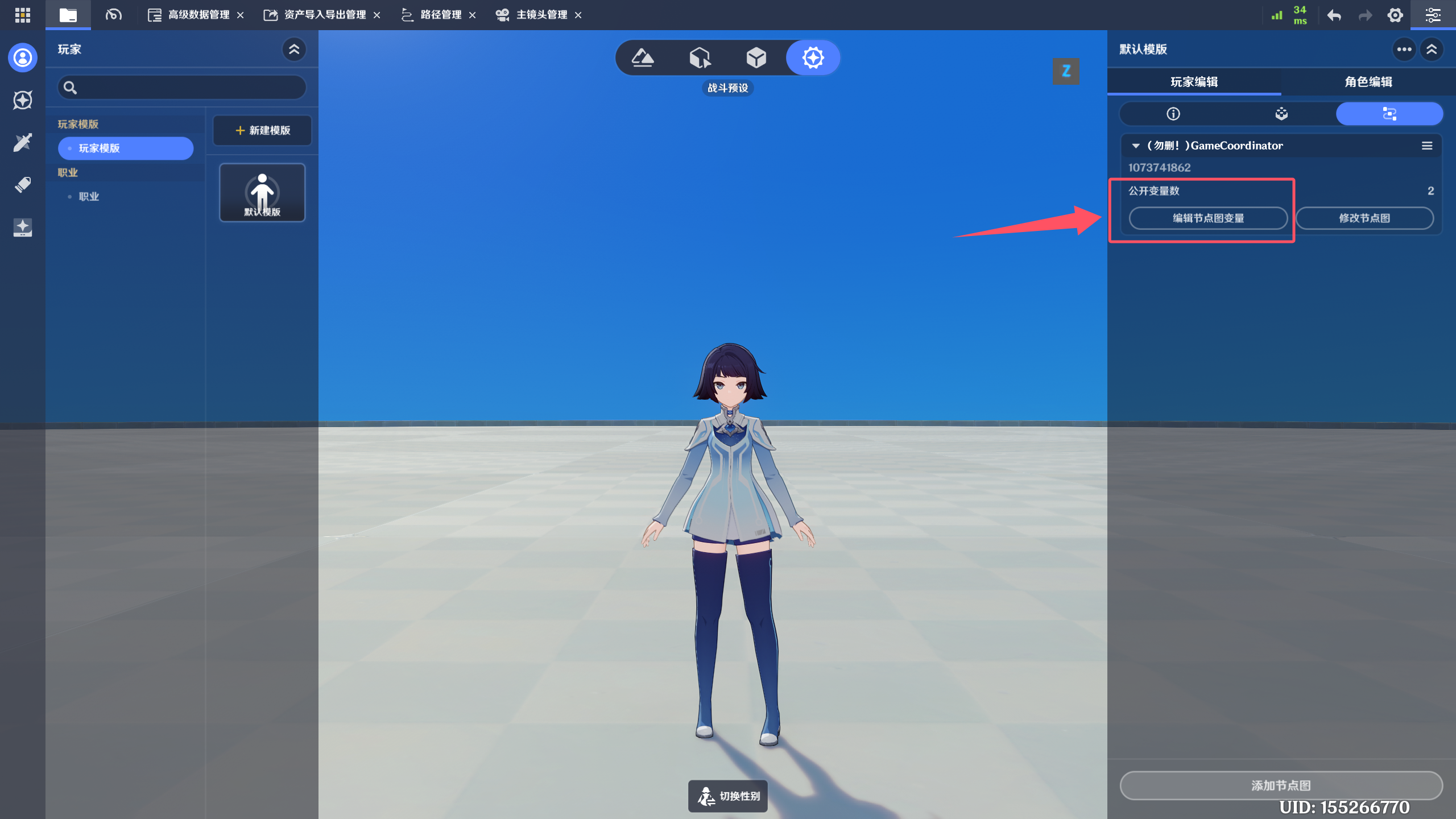1456x819 pixels.
Task: Select the entity placement cube-cursor icon
Action: point(700,57)
